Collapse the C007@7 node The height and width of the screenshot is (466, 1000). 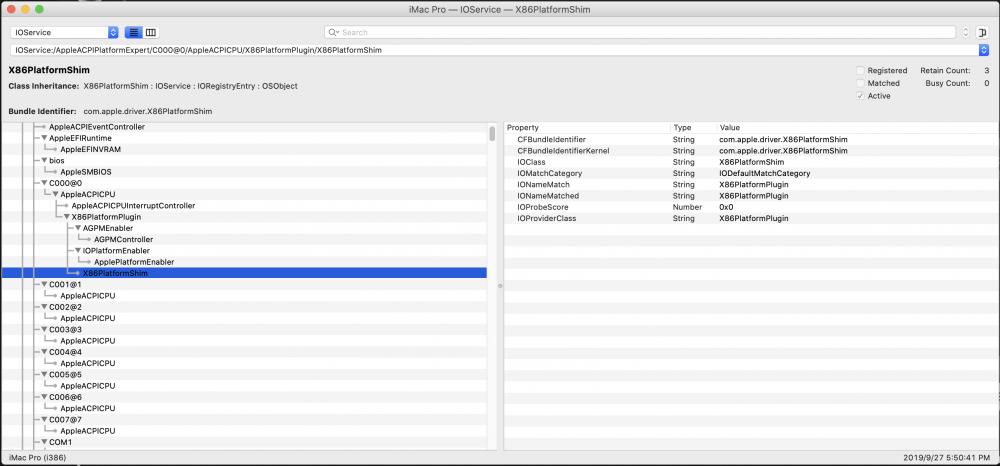tap(45, 419)
